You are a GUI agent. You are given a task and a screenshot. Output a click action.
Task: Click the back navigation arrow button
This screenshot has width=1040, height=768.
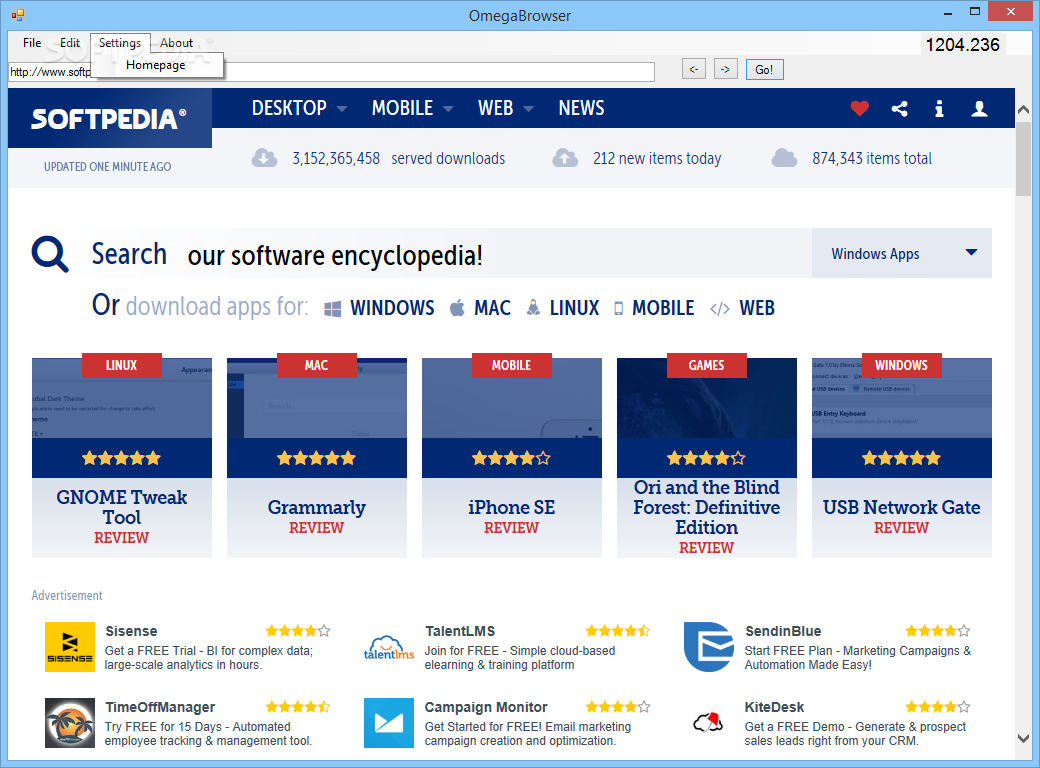[694, 70]
